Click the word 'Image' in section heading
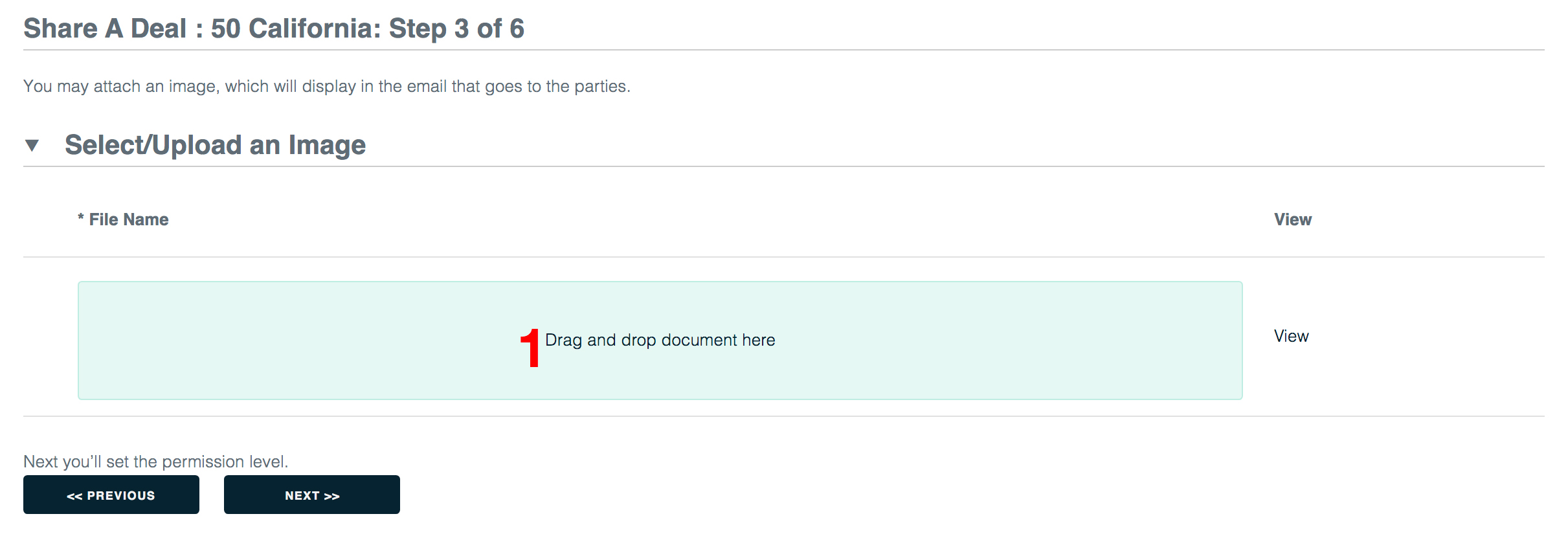This screenshot has height=536, width=1568. pos(327,145)
